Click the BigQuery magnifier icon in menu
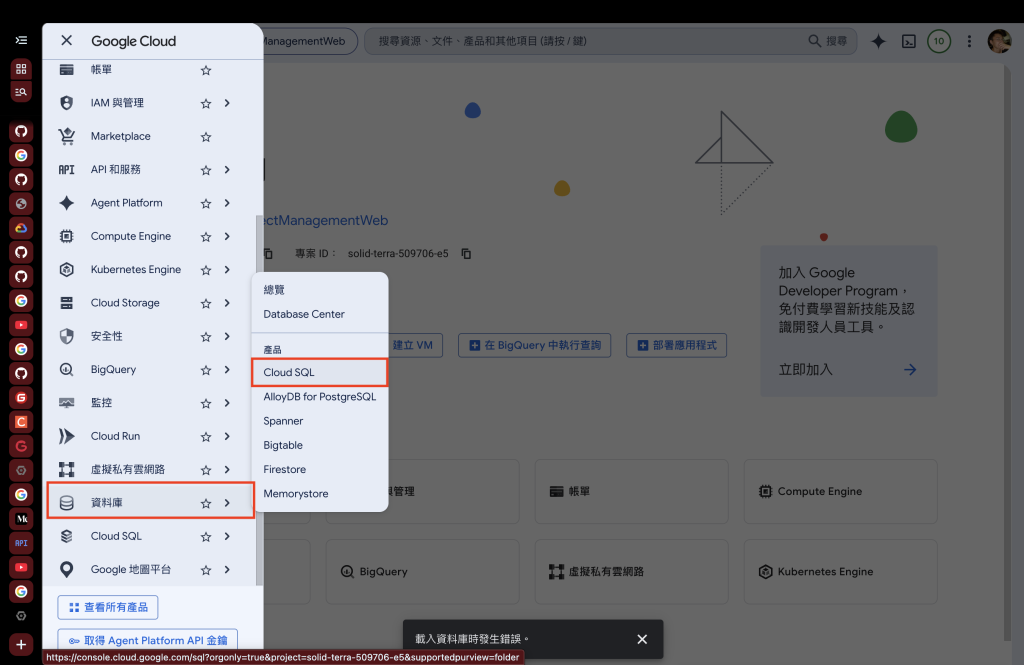The height and width of the screenshot is (665, 1024). click(67, 370)
